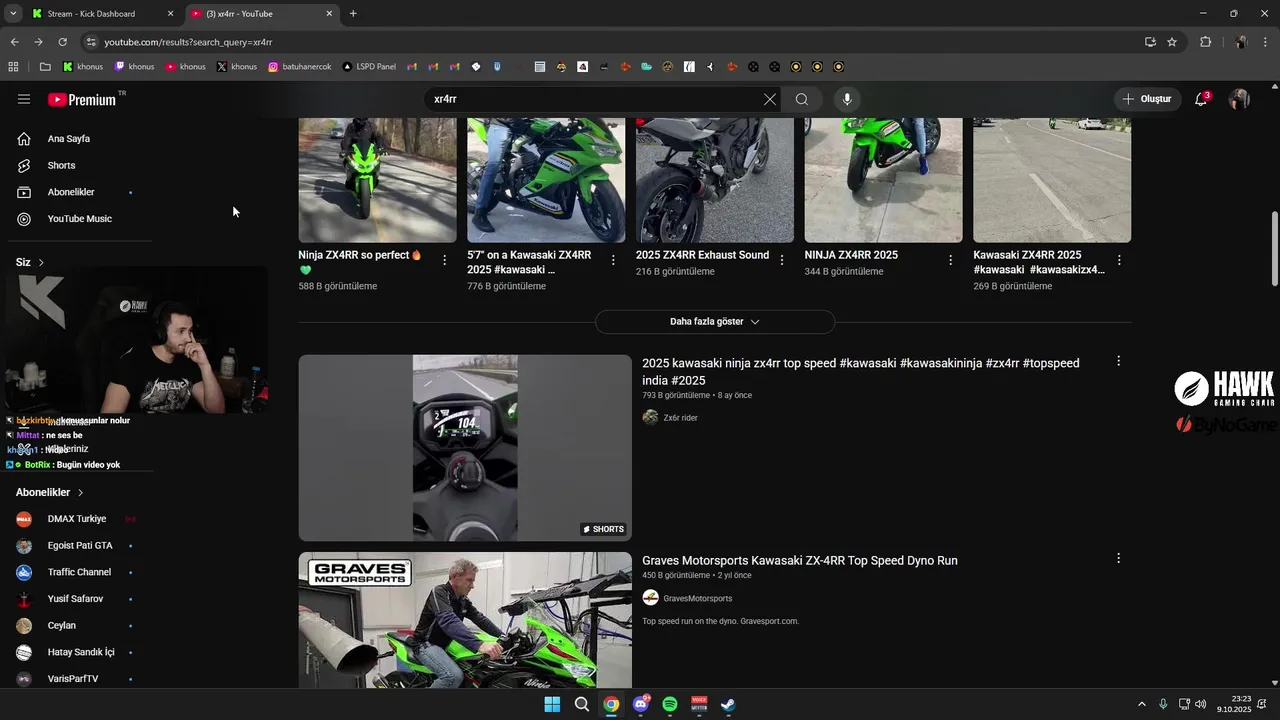Screen dimensions: 1280x720
Task: Open the Twitch khonus bookmark
Action: point(134,67)
